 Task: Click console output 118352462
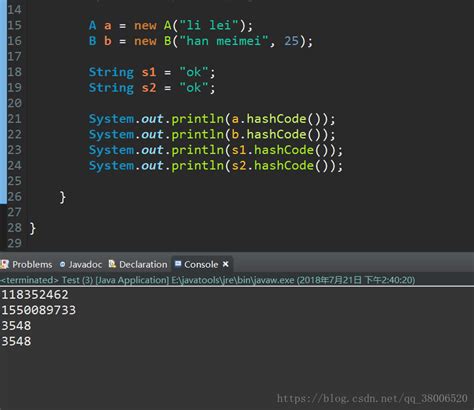click(35, 295)
